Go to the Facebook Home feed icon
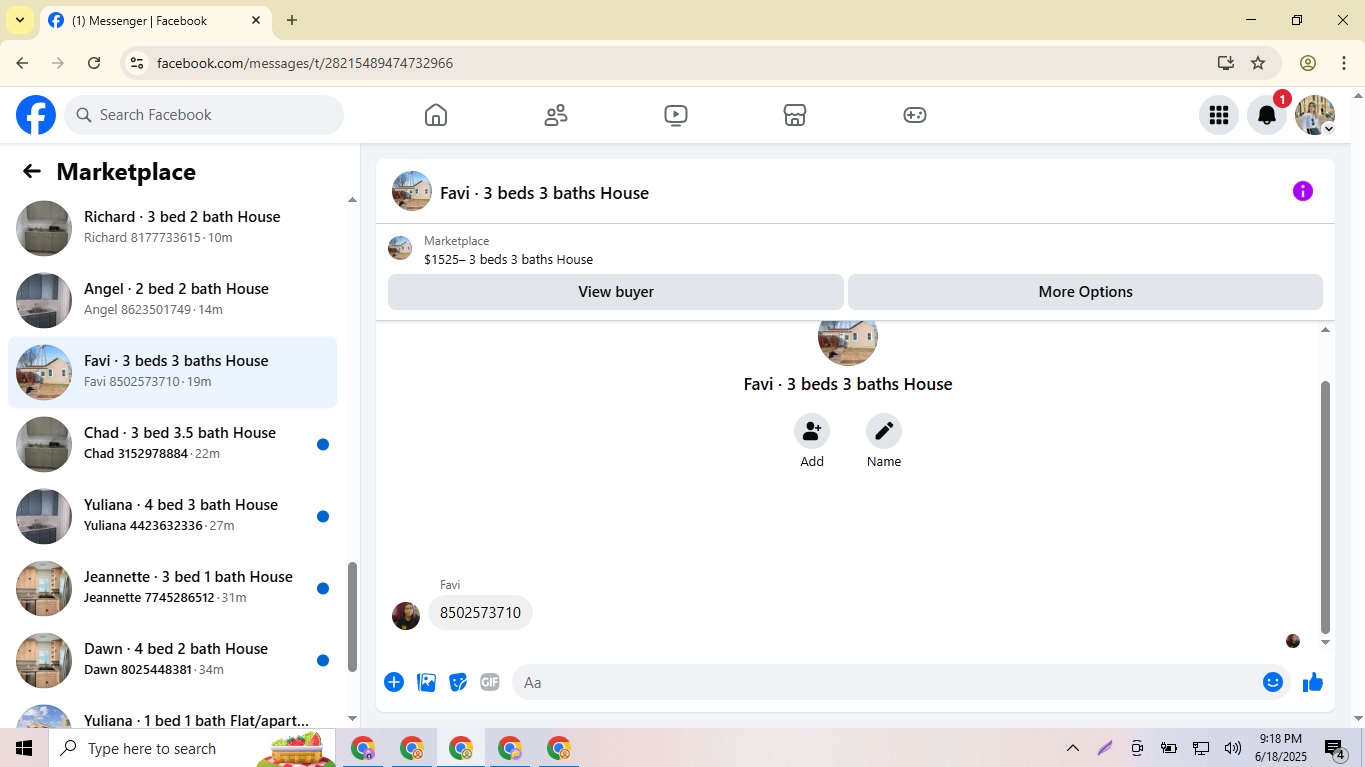Screen dimensions: 1365x767 [436, 115]
